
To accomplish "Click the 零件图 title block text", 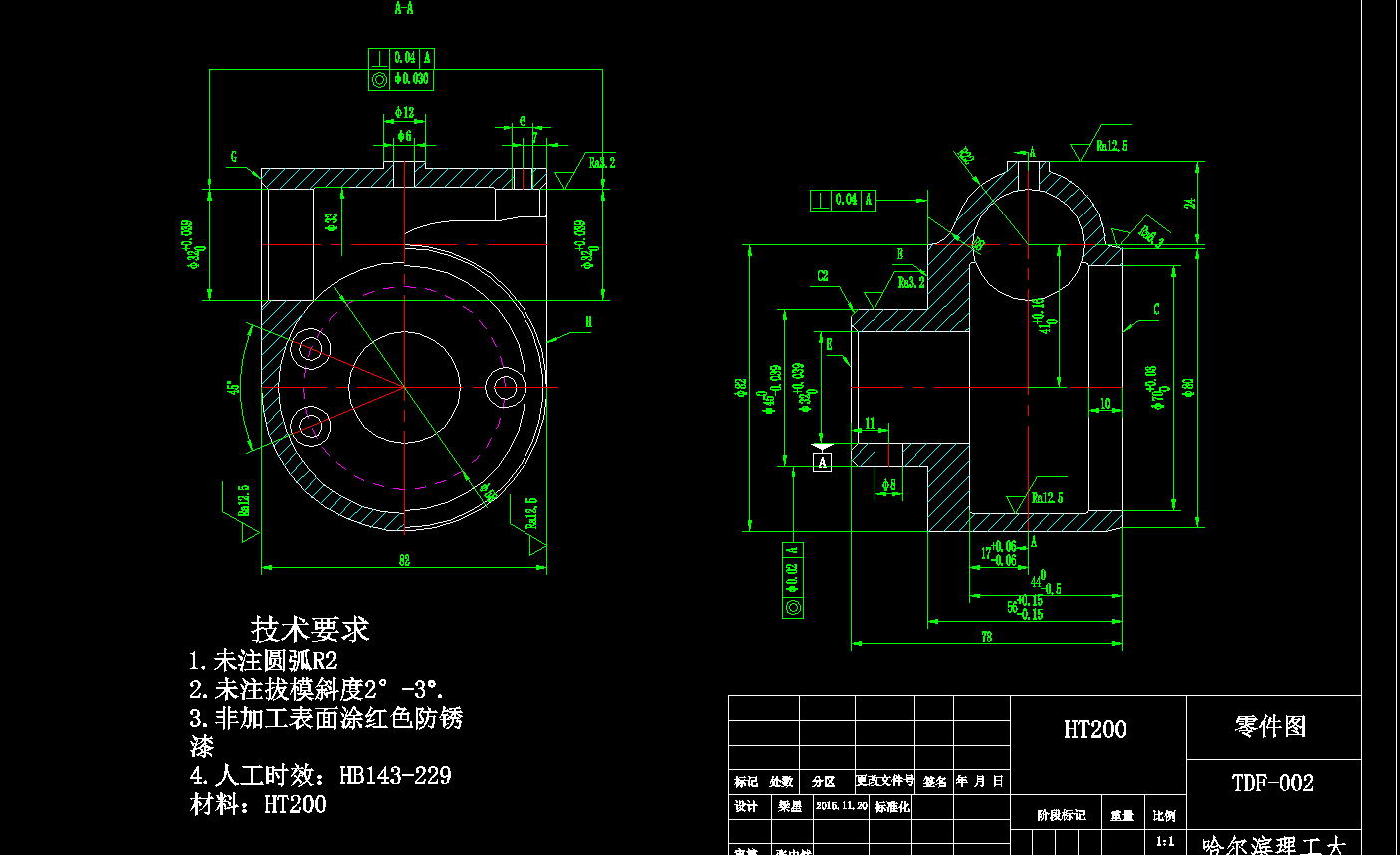I will (1270, 727).
